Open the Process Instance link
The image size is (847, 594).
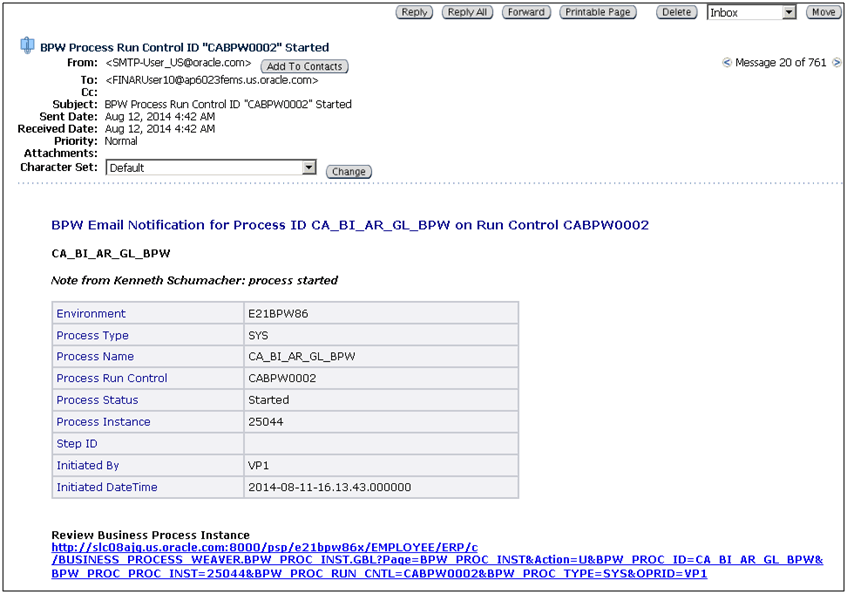click(103, 422)
